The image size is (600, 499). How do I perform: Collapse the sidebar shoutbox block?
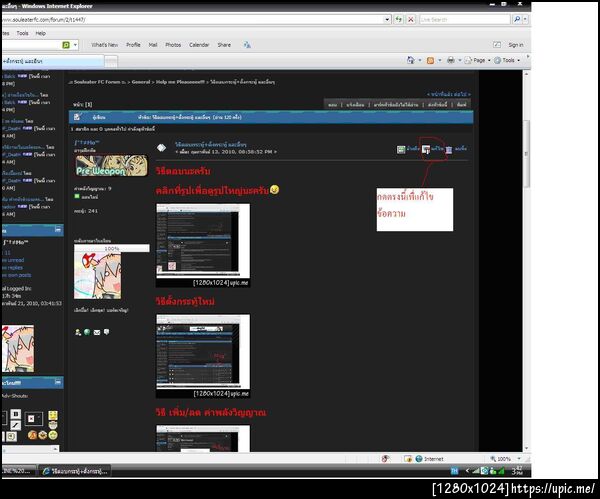[58, 382]
